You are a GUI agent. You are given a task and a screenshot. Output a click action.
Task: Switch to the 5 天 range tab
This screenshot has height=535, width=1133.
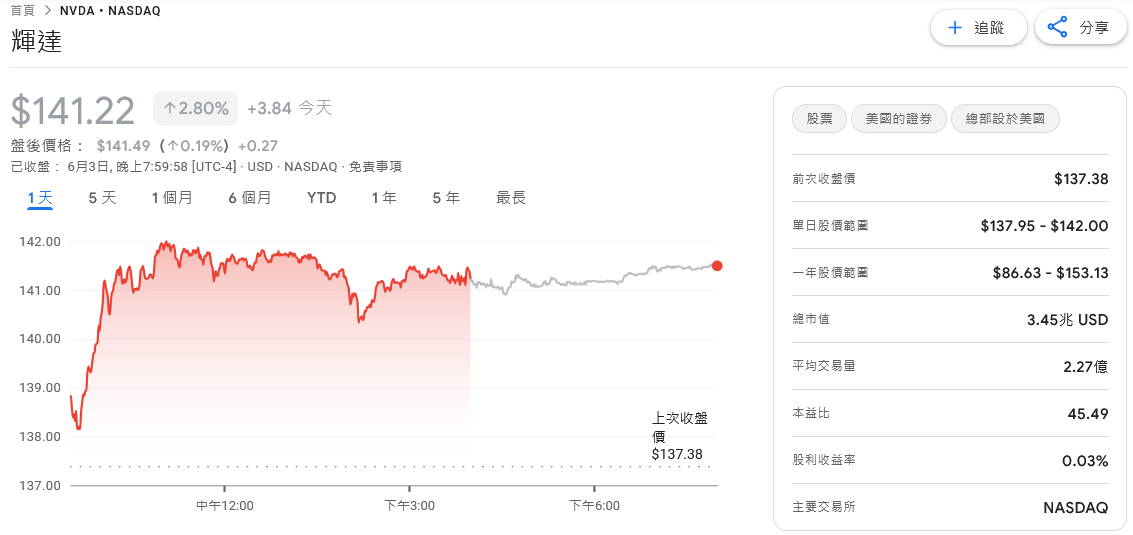[102, 198]
